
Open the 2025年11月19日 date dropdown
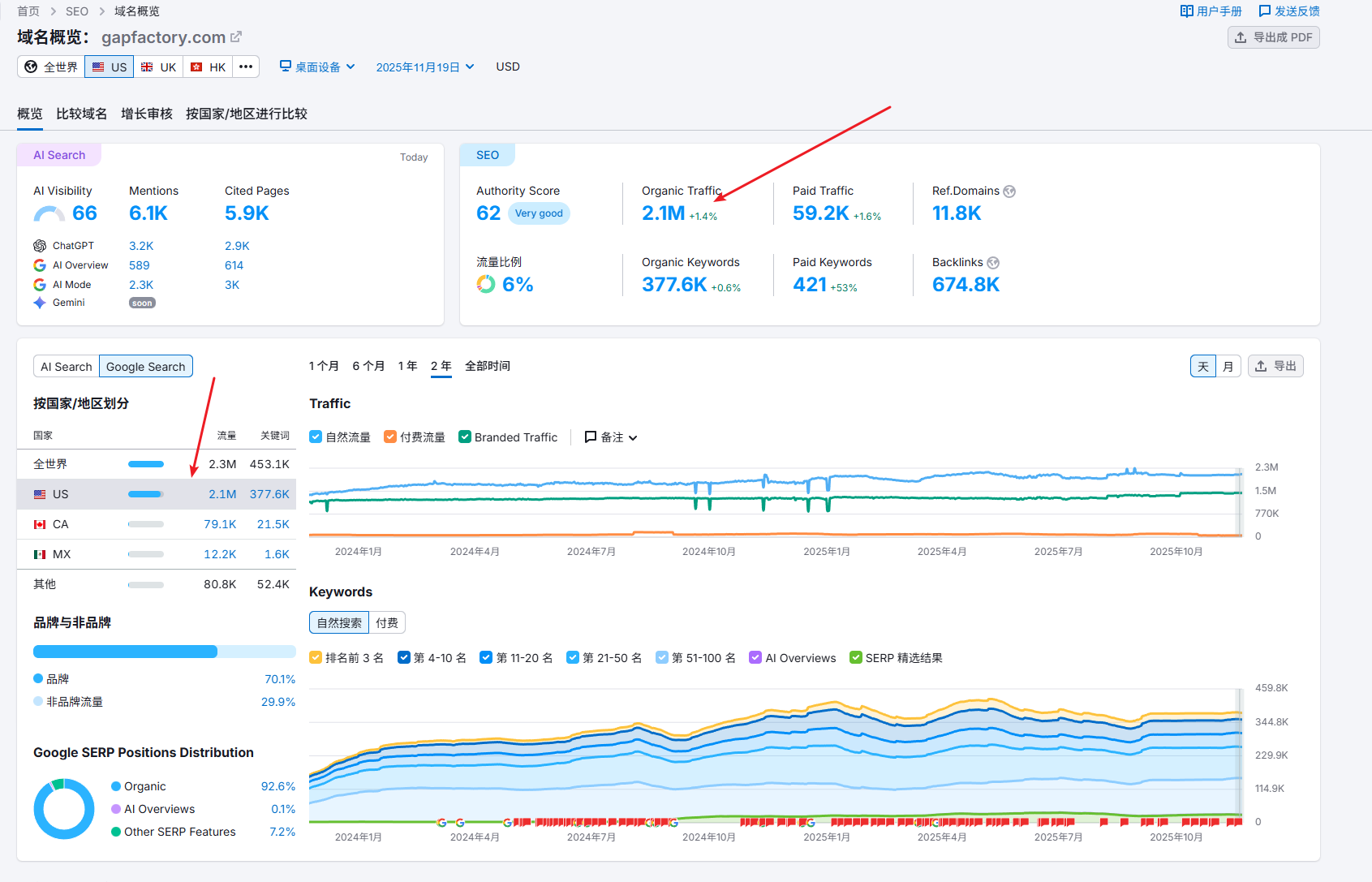pyautogui.click(x=424, y=67)
